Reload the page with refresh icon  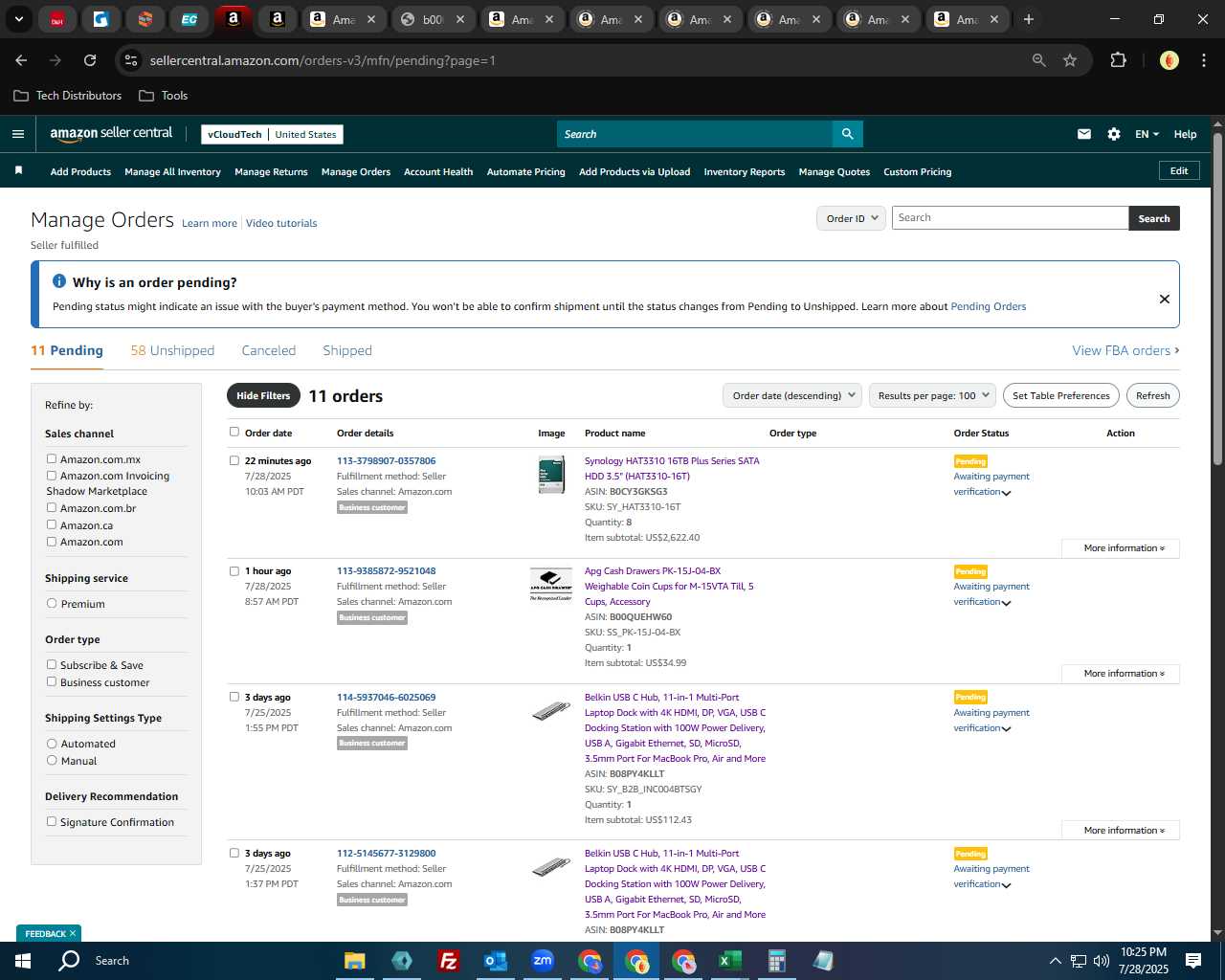tap(90, 60)
